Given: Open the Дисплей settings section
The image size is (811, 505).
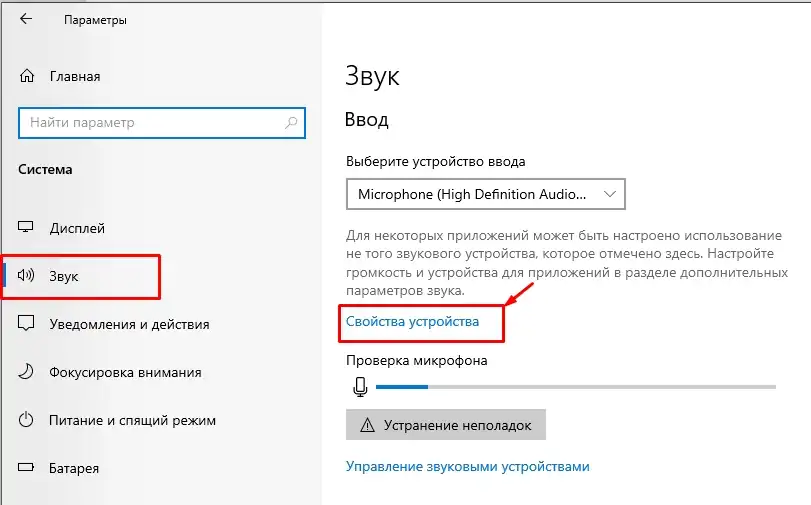Looking at the screenshot, I should pyautogui.click(x=77, y=228).
